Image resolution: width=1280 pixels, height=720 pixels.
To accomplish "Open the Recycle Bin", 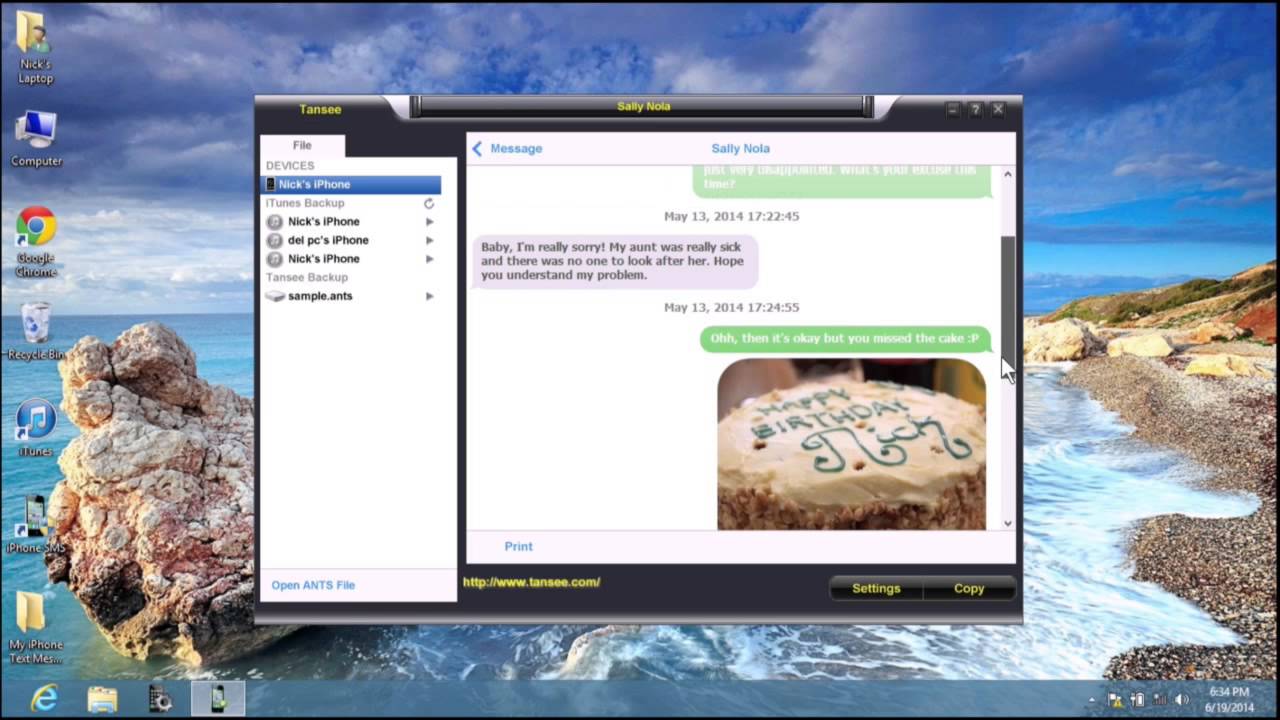I will [36, 331].
